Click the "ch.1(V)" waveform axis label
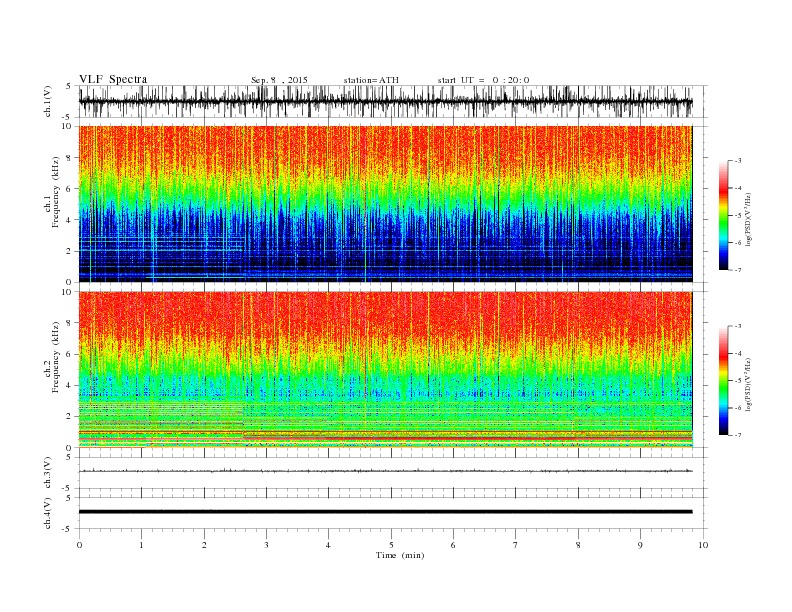792x612 pixels. [48, 102]
